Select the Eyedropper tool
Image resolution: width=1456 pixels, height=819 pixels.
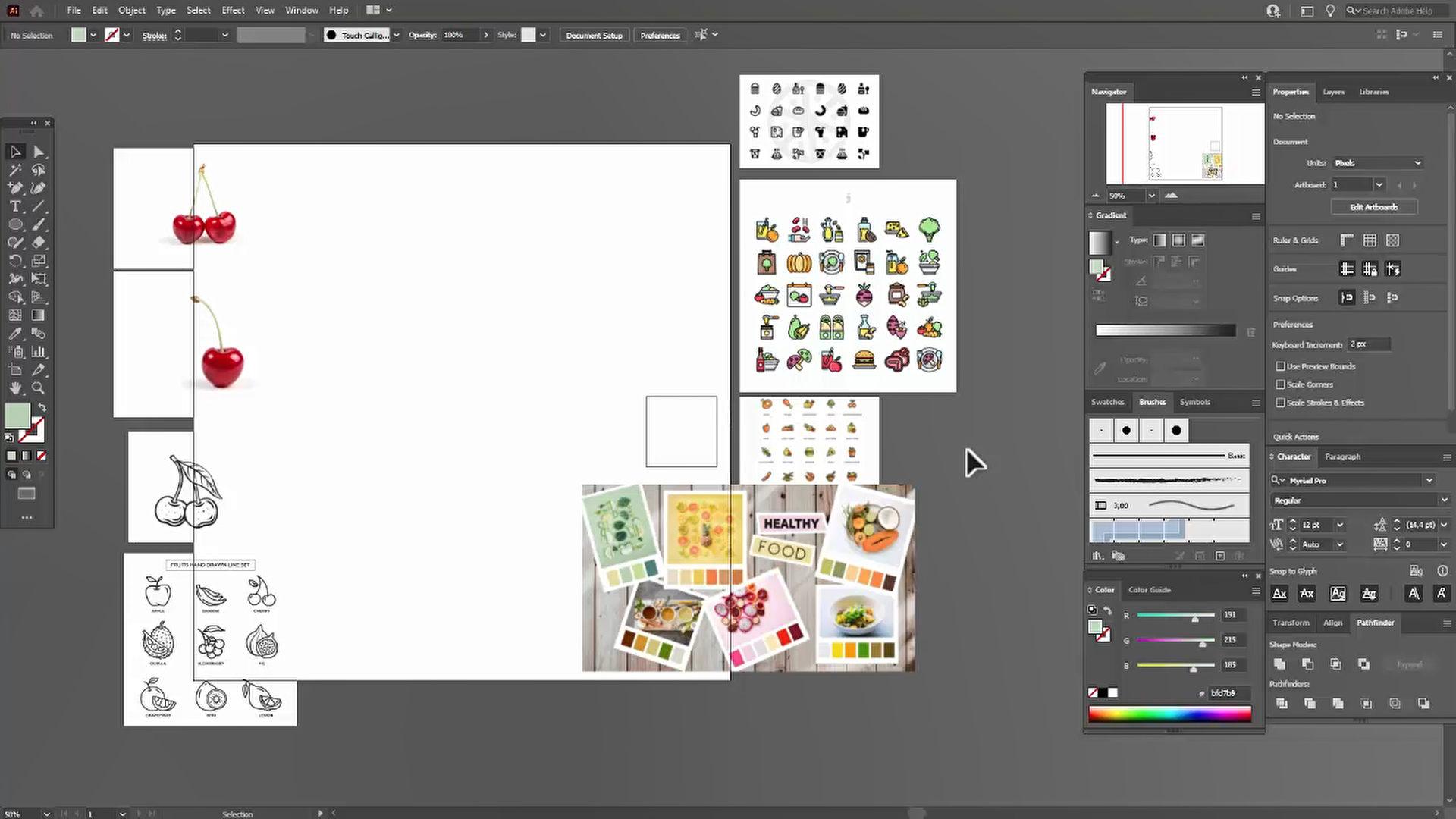15,334
